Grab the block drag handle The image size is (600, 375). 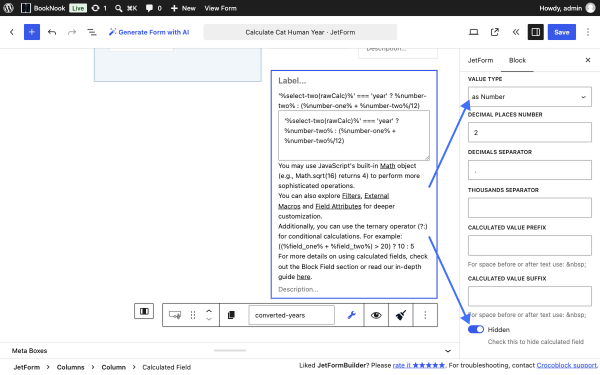[x=193, y=315]
